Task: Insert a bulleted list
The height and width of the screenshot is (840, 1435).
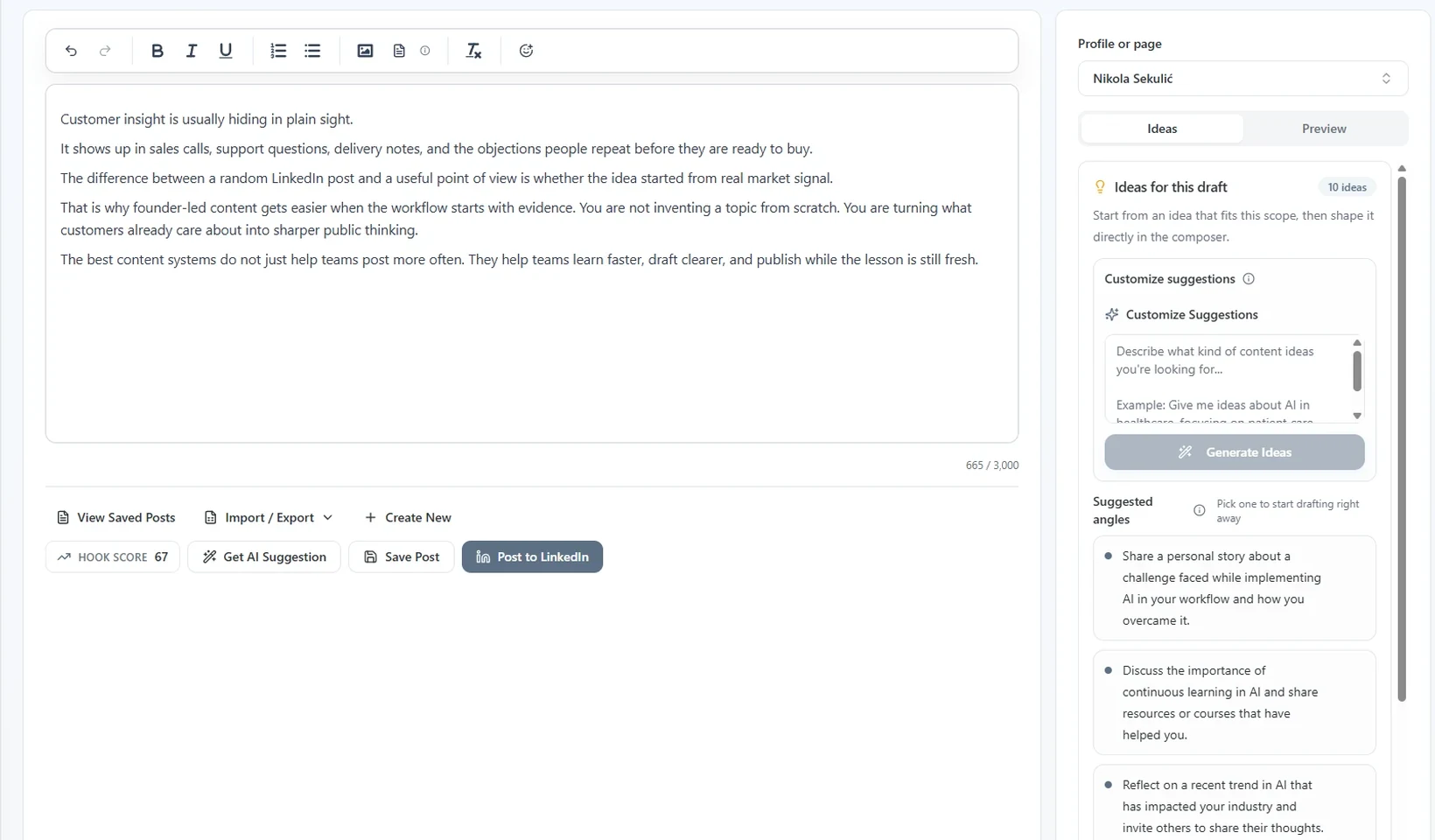Action: tap(312, 51)
